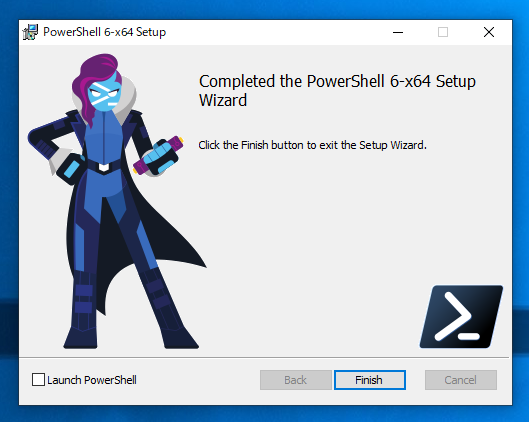Click the Finish button
529x422 pixels.
pos(370,380)
